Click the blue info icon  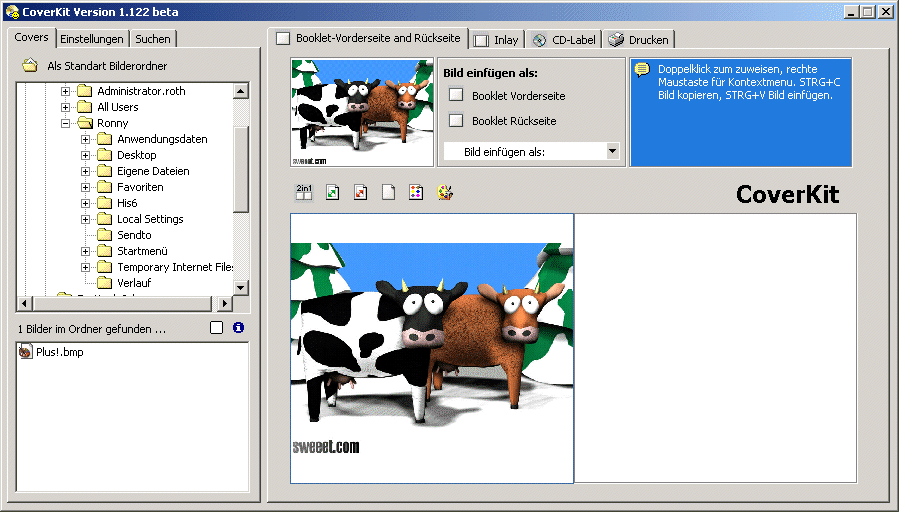pos(238,327)
